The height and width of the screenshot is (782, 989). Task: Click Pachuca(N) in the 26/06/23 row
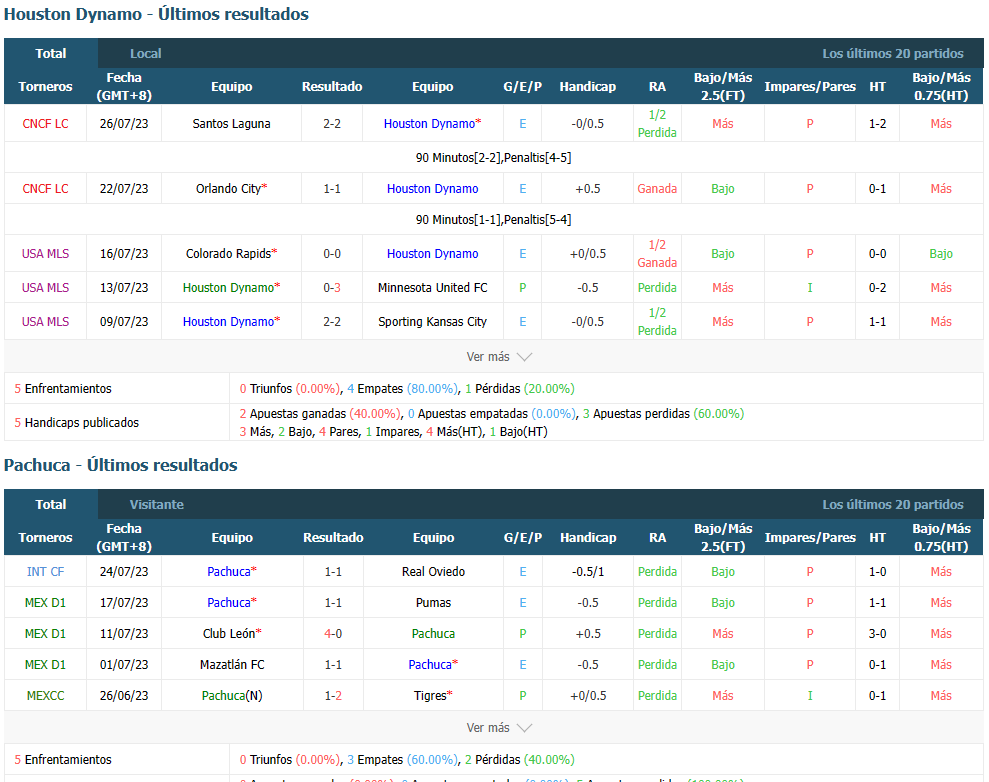232,695
